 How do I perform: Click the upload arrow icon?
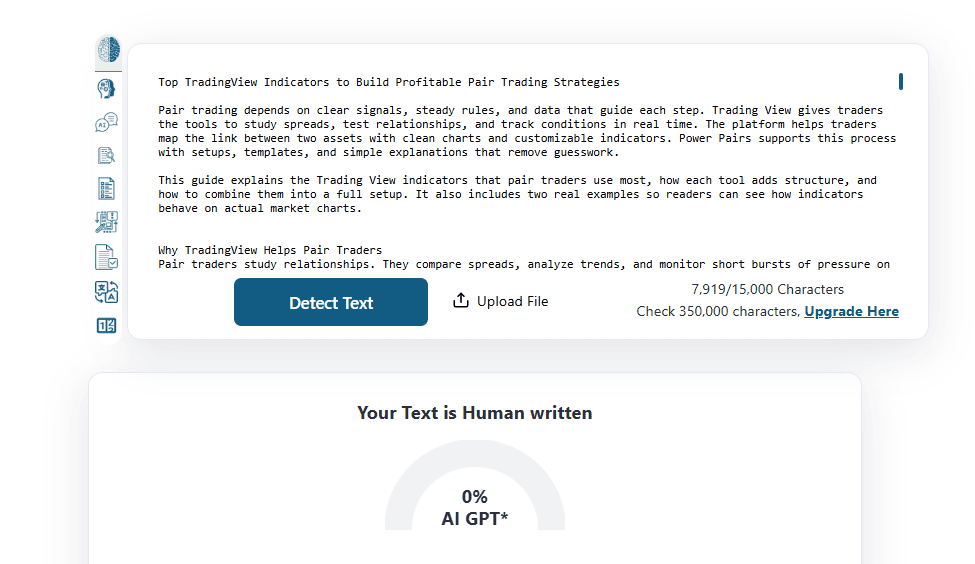[x=461, y=301]
